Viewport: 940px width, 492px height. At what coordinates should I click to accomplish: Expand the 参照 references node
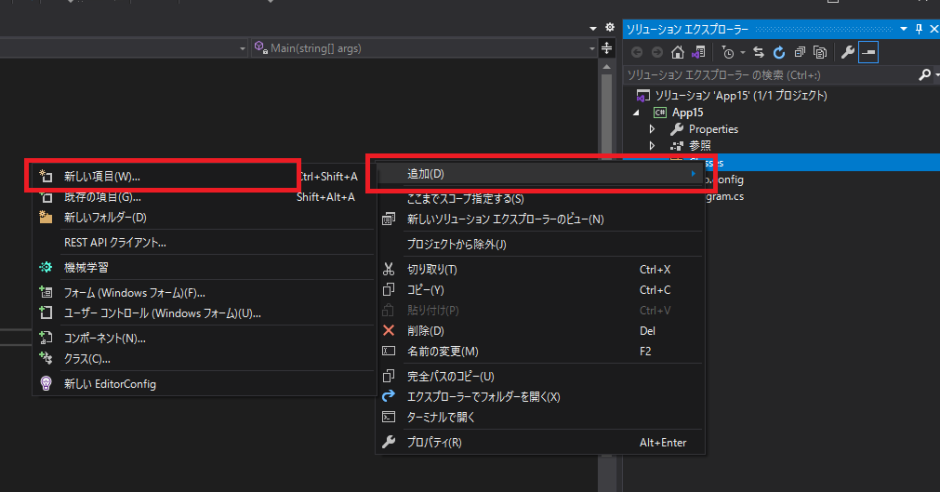click(652, 146)
